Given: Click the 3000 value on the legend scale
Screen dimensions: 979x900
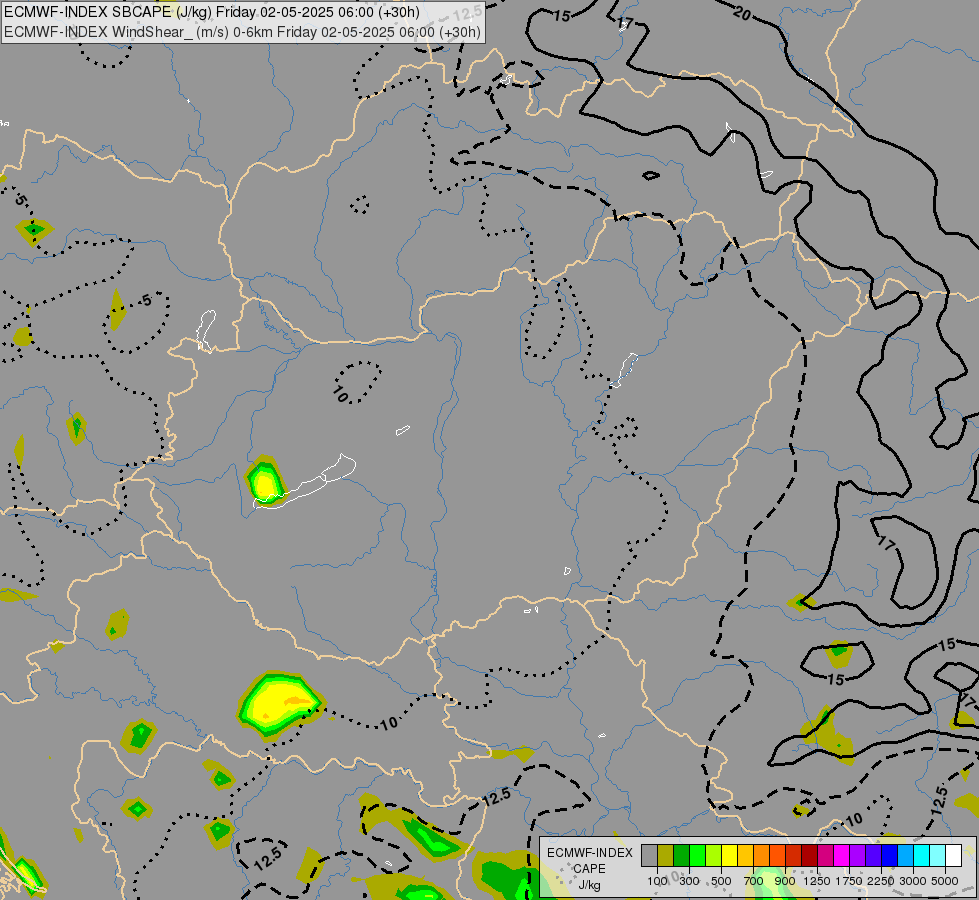Looking at the screenshot, I should pos(913,881).
